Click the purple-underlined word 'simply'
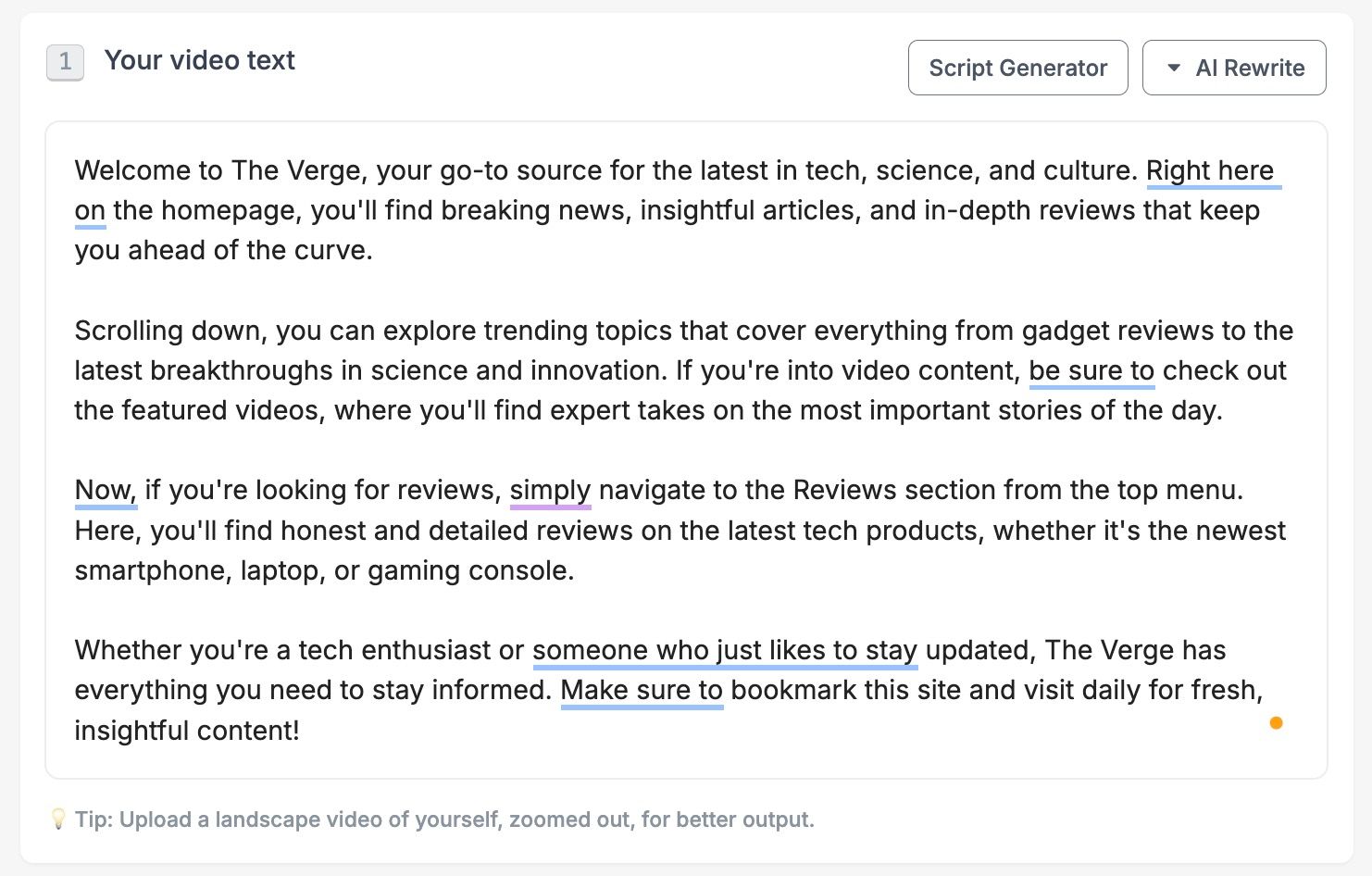The width and height of the screenshot is (1372, 876). pyautogui.click(x=550, y=490)
